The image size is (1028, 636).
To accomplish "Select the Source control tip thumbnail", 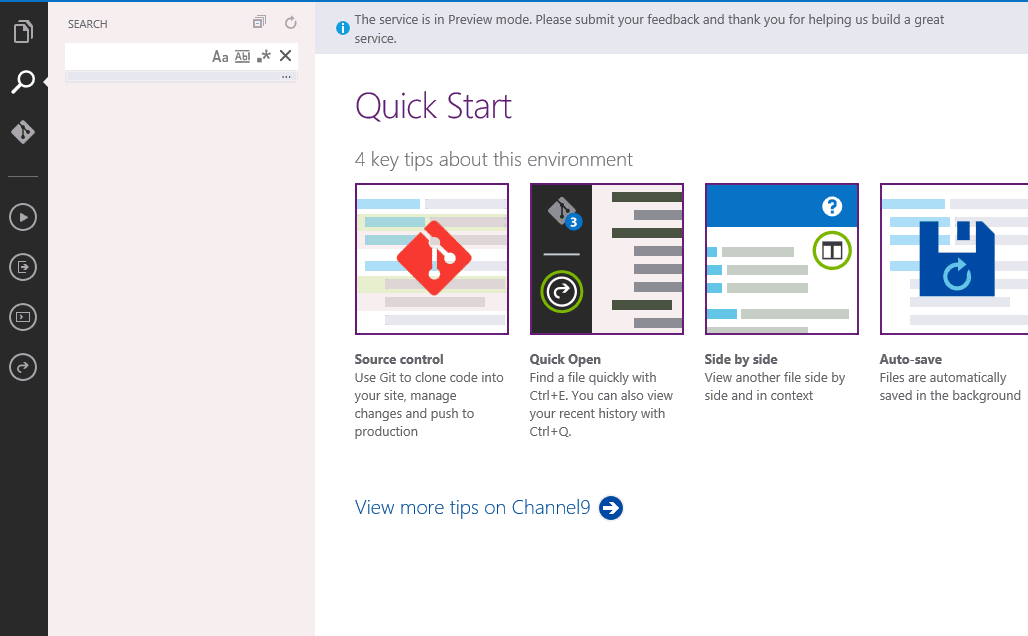I will [x=431, y=258].
